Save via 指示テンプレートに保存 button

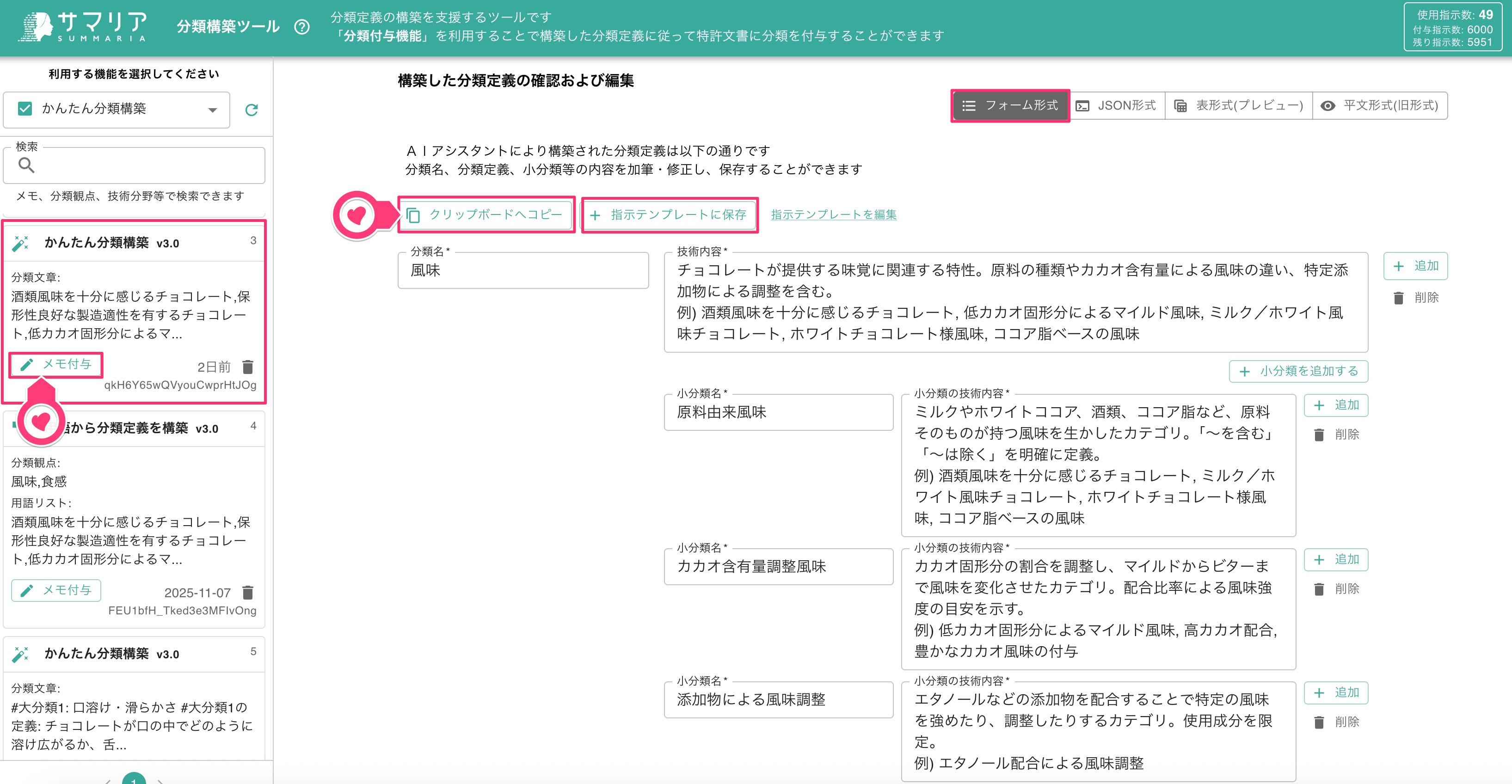coord(670,215)
